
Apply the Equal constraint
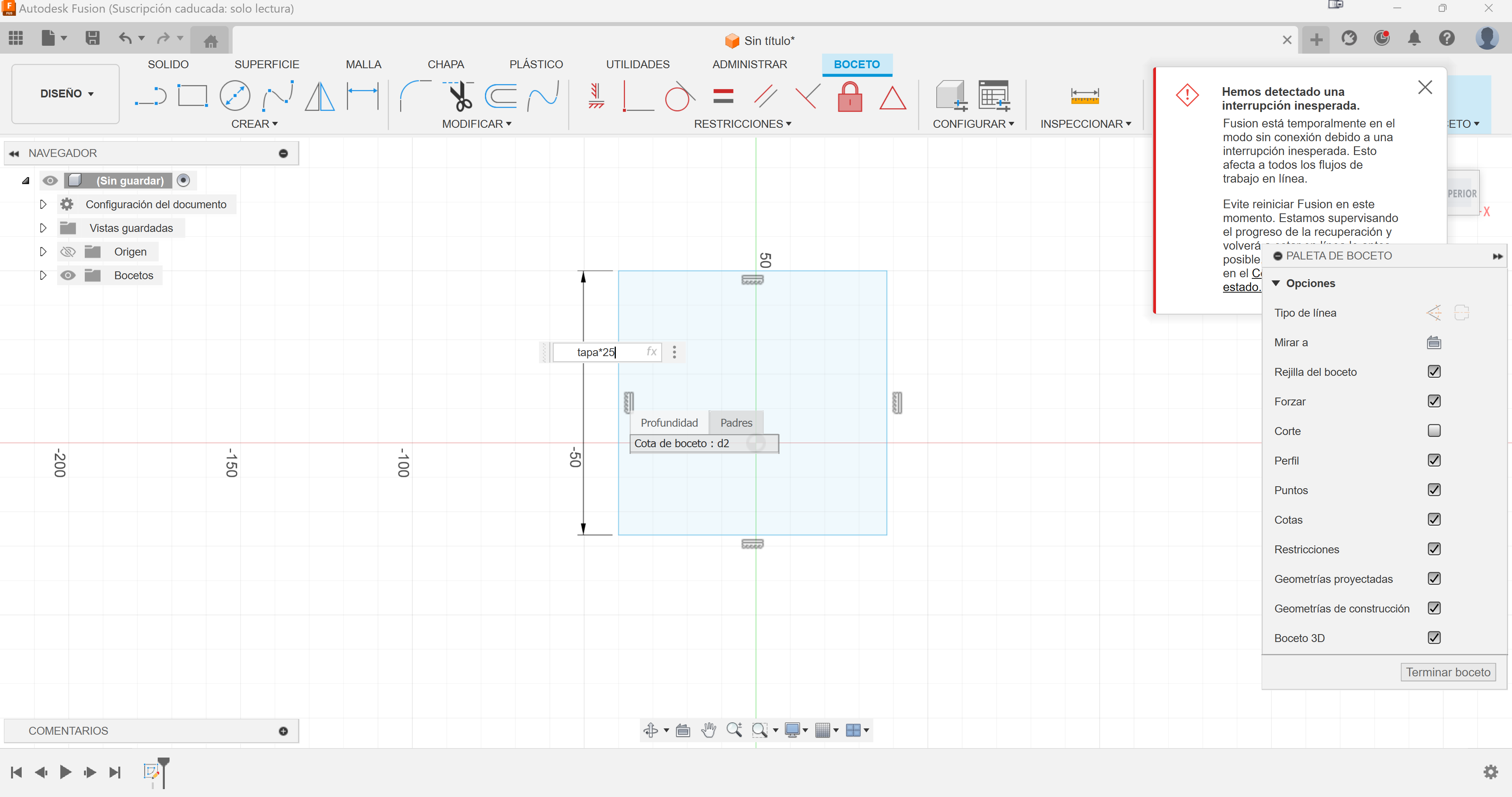(723, 96)
